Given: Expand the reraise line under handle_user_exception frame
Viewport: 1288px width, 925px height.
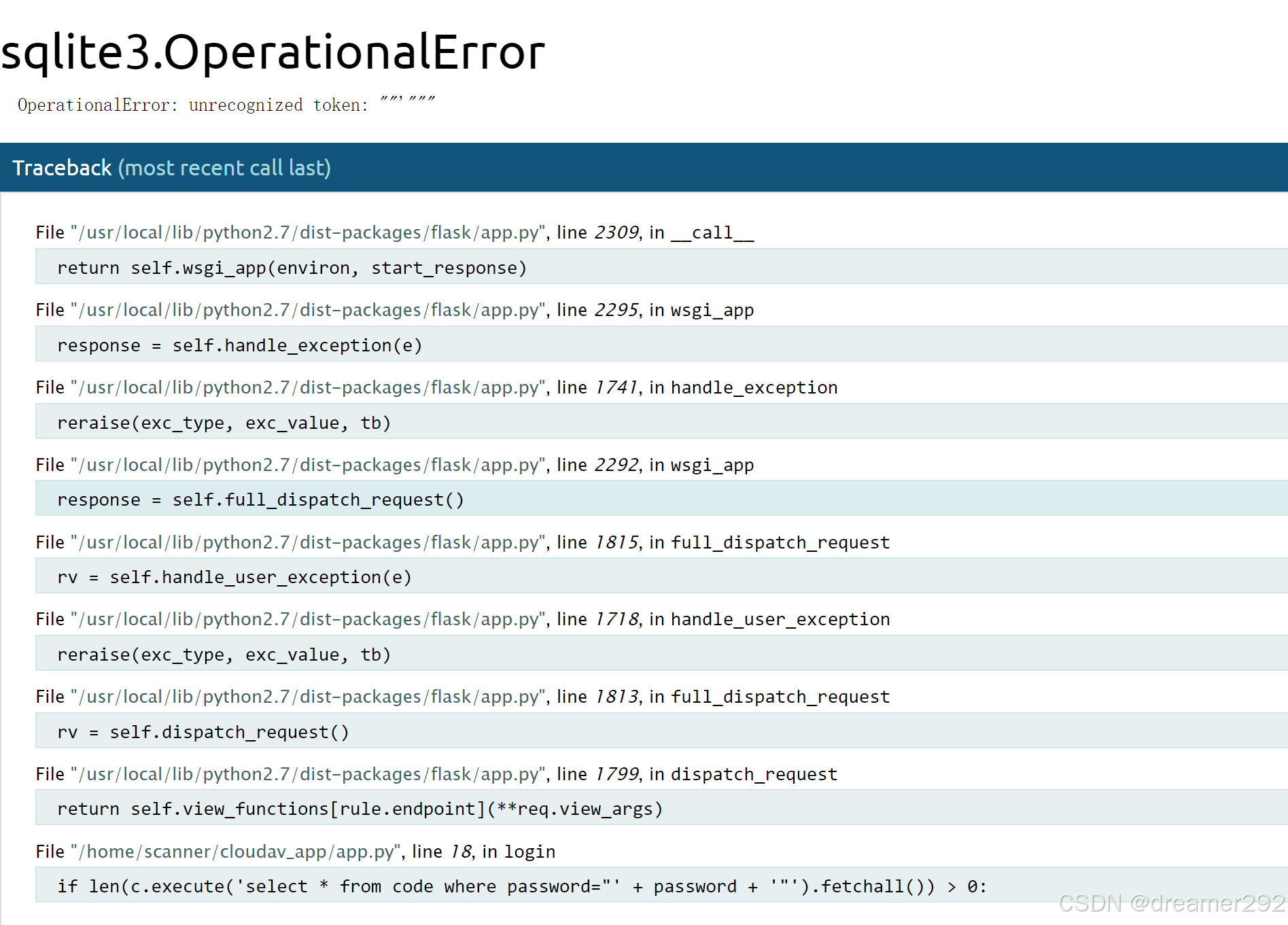Looking at the screenshot, I should (x=224, y=655).
